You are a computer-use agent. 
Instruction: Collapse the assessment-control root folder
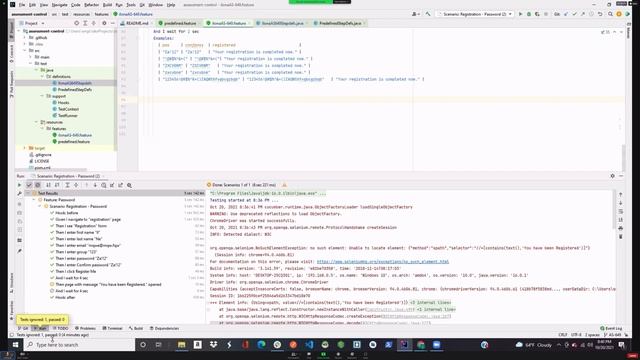point(19,31)
